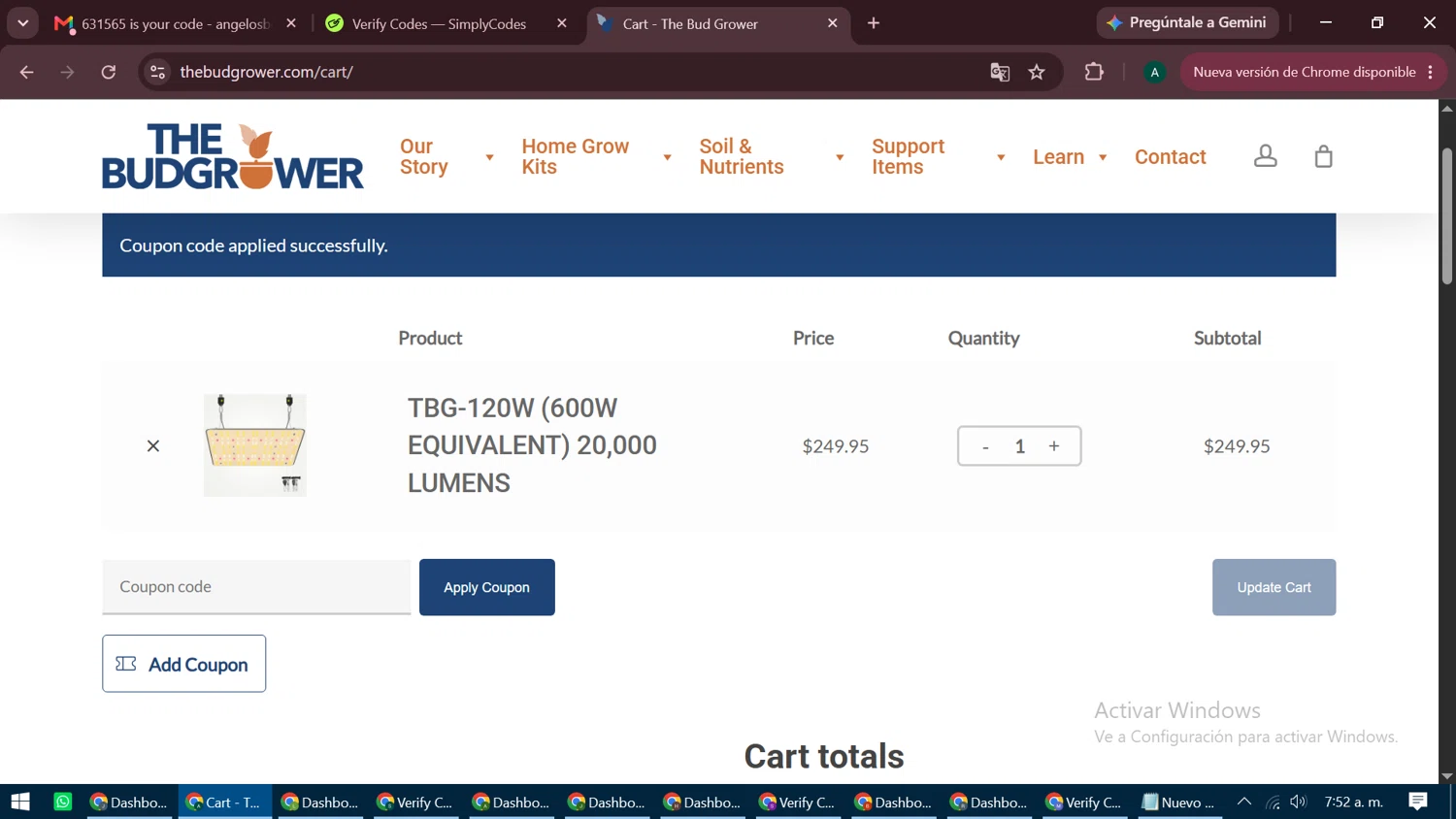
Task: Click the 'Cart totals' heading
Action: click(824, 757)
